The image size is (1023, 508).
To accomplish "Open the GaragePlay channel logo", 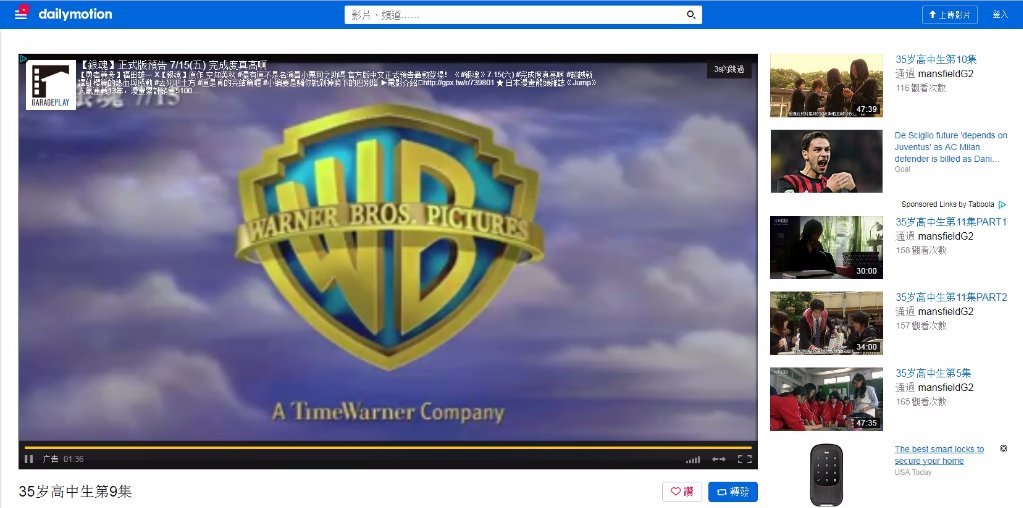I will click(51, 85).
